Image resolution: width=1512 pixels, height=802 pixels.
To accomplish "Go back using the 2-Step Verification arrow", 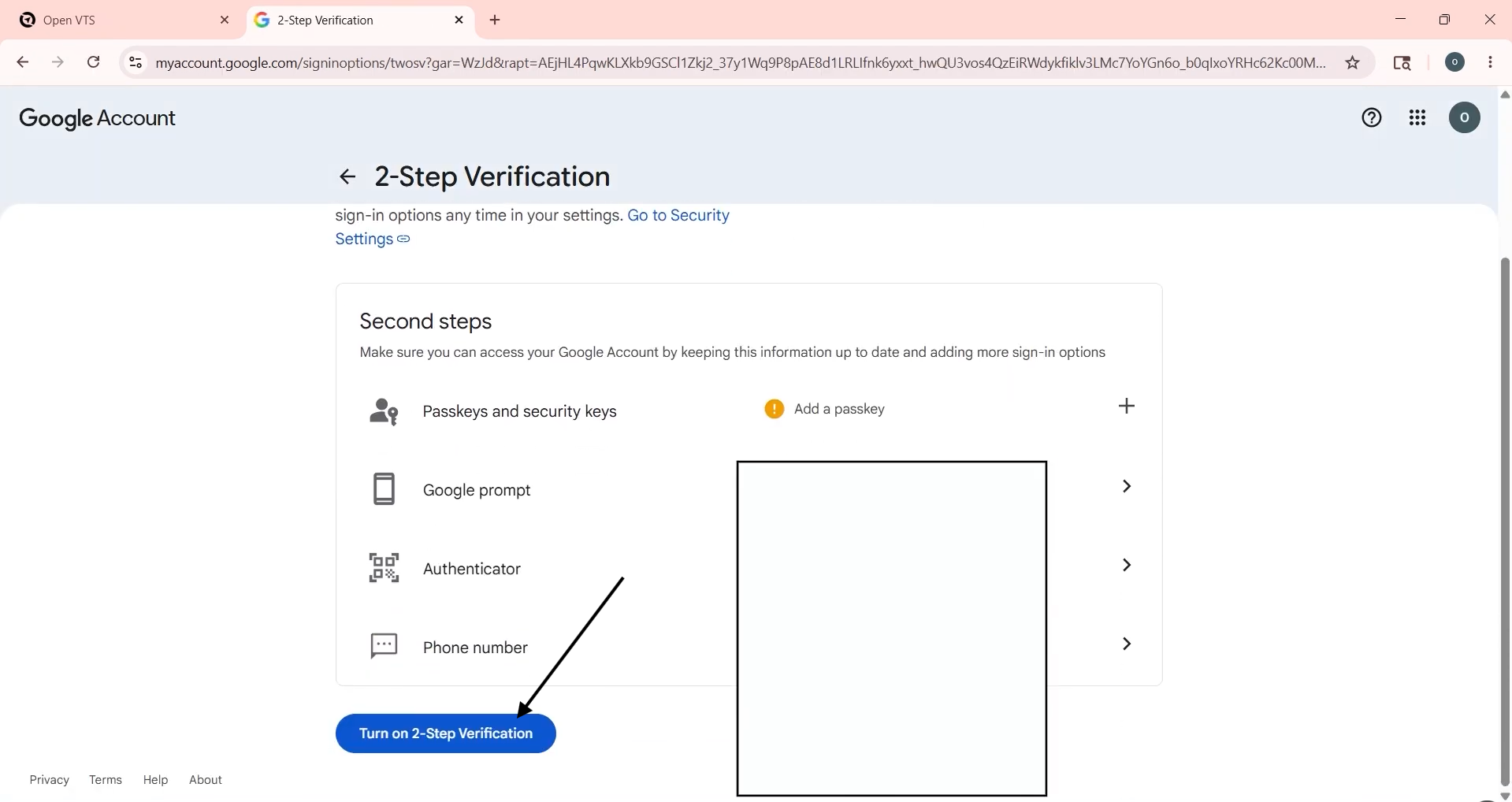I will point(347,177).
